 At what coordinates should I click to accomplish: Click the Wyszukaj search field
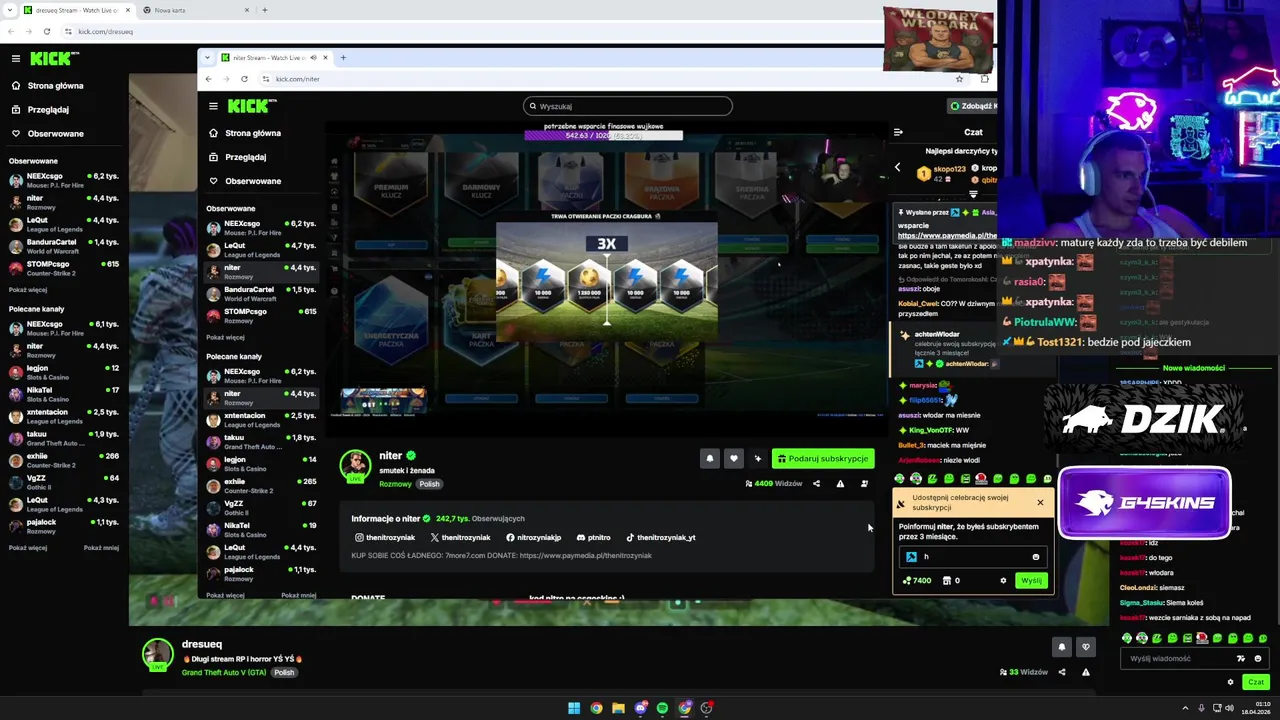pos(627,106)
